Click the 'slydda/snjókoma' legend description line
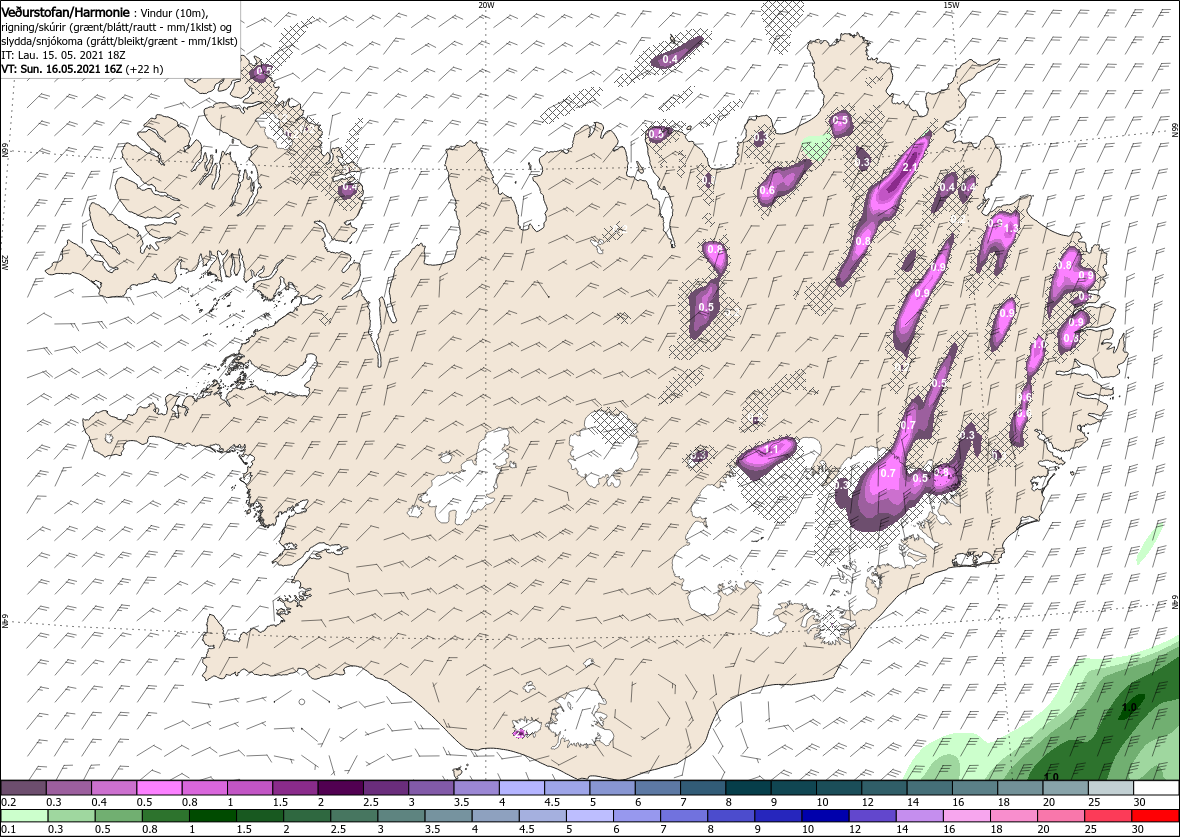Image resolution: width=1180 pixels, height=837 pixels. pyautogui.click(x=119, y=41)
